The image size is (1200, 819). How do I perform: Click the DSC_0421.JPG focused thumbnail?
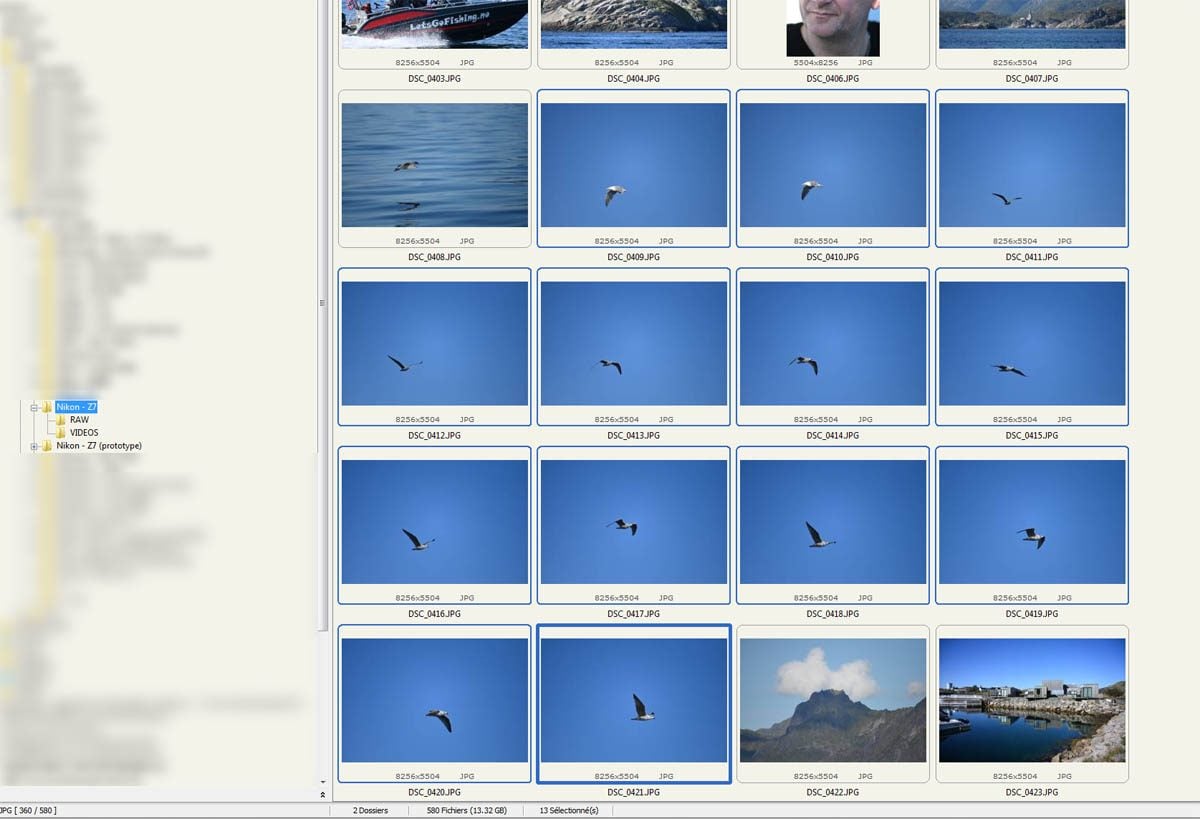pos(633,700)
